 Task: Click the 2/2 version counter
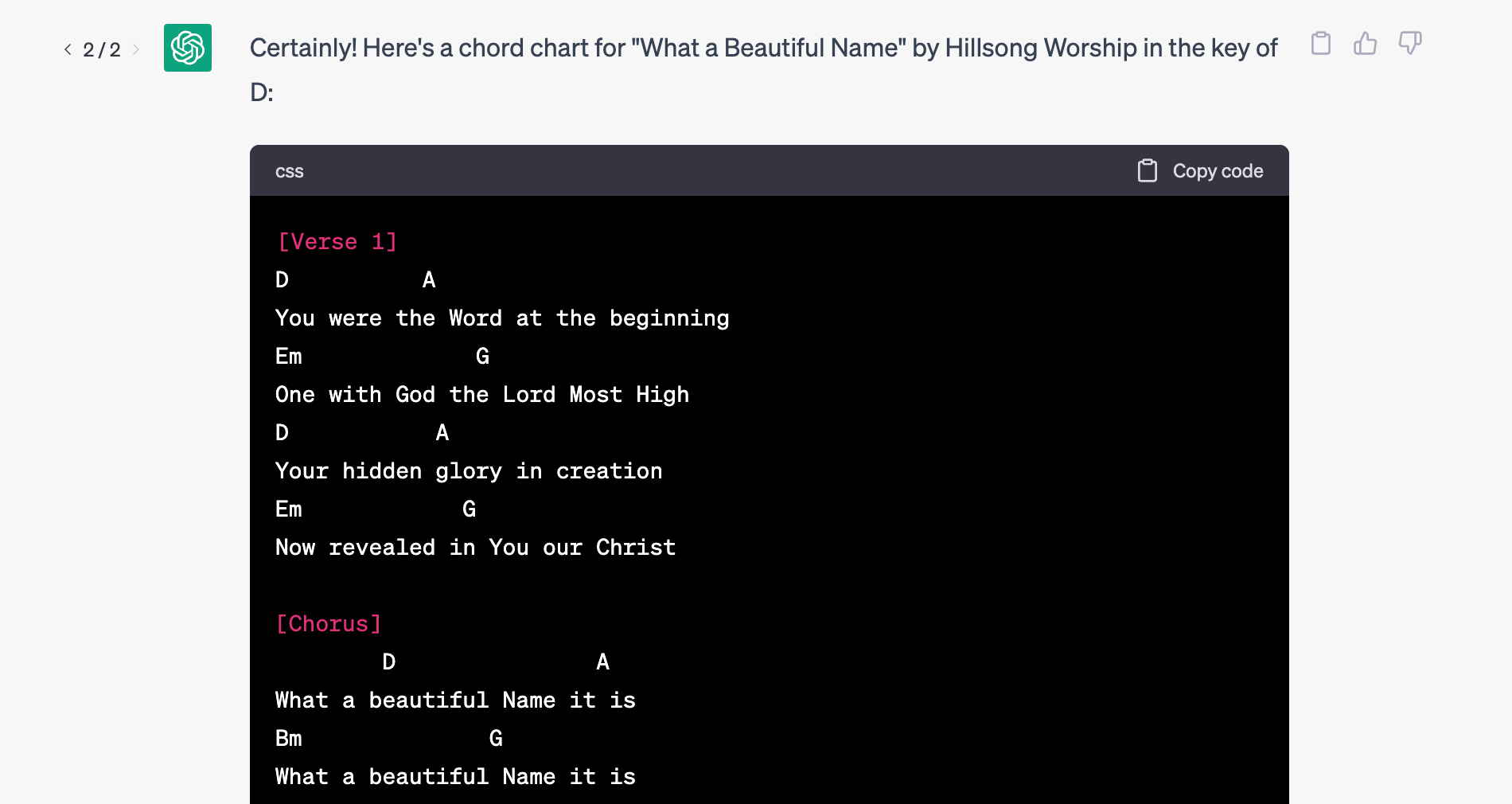(102, 49)
